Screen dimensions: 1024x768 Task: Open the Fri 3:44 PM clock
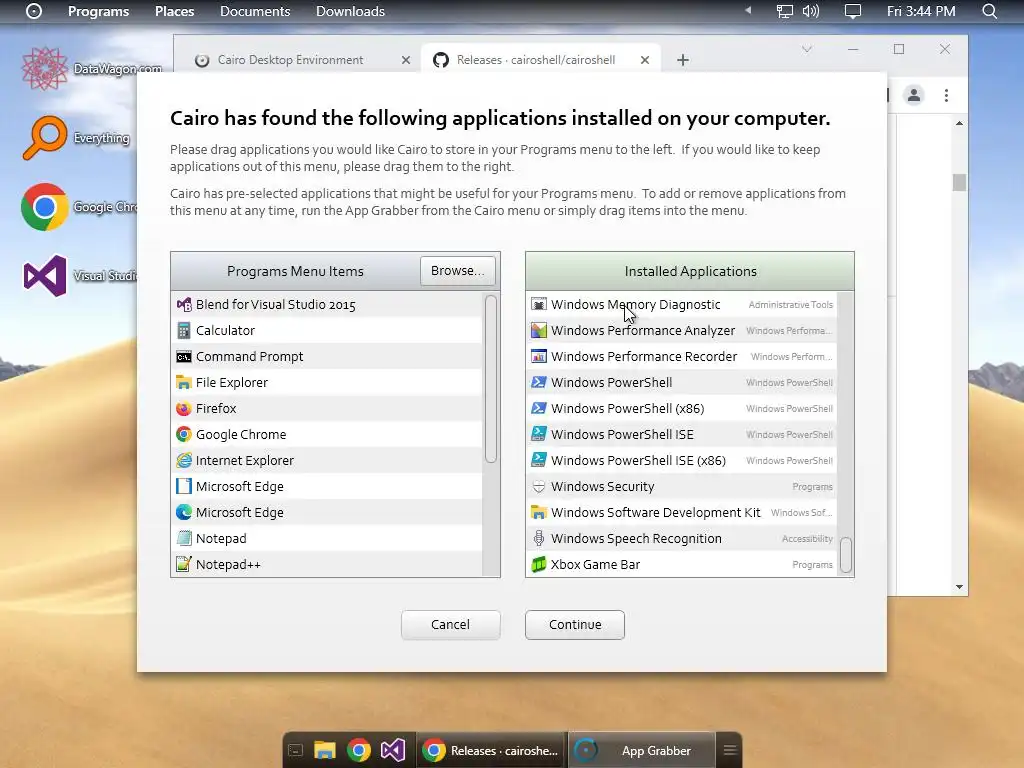[921, 11]
